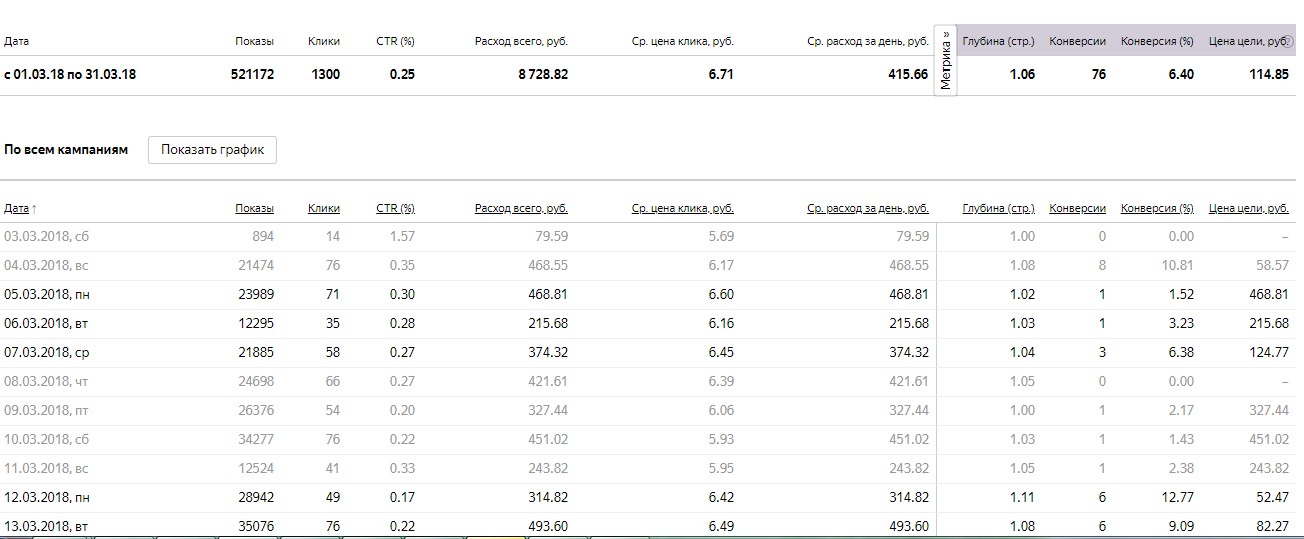
Task: Sort by Ср. расход за день link
Action: [867, 208]
